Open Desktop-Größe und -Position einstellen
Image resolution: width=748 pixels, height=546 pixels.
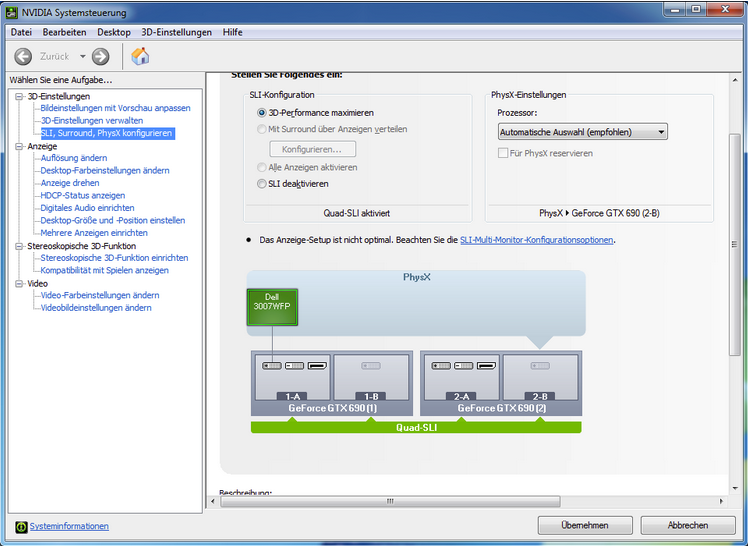click(113, 220)
